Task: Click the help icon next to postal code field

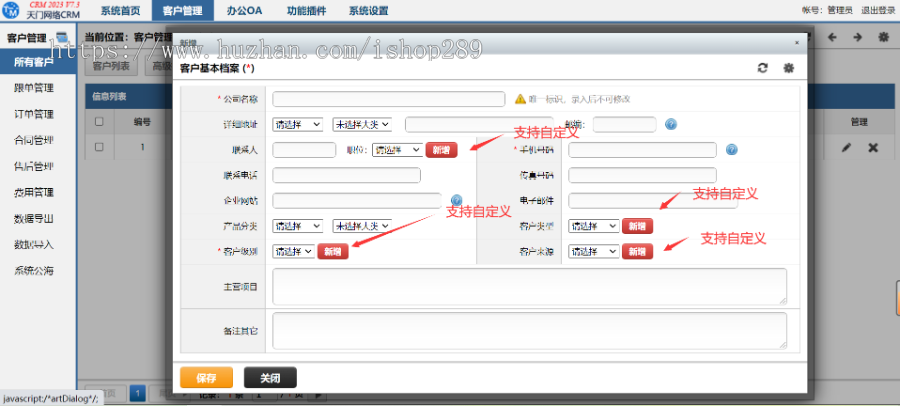Action: pyautogui.click(x=670, y=124)
